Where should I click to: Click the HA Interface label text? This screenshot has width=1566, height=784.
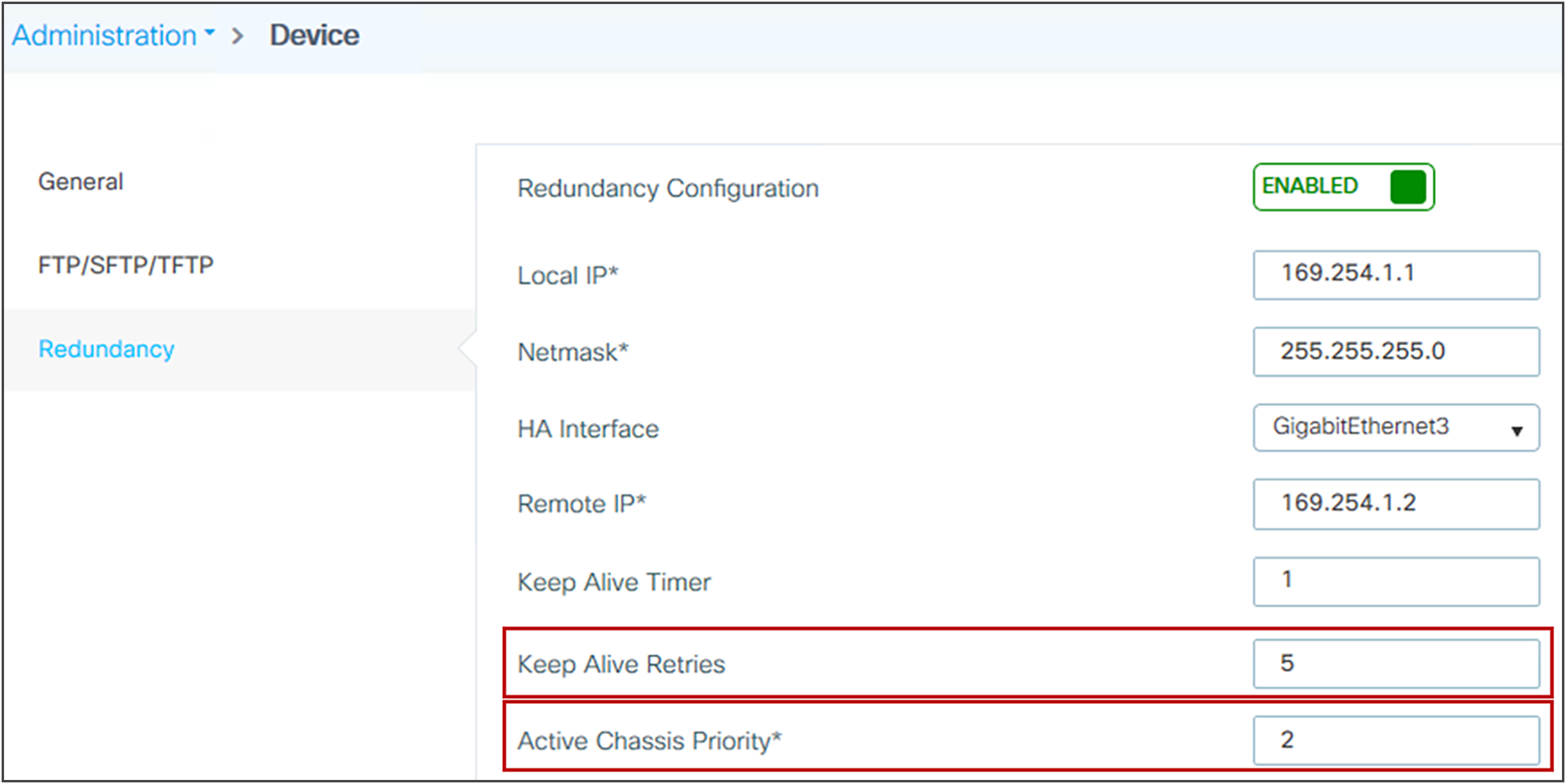coord(588,429)
